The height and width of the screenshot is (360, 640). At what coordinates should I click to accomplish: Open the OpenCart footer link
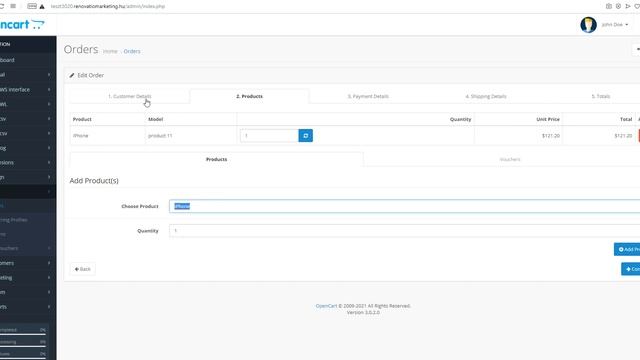tap(326, 306)
